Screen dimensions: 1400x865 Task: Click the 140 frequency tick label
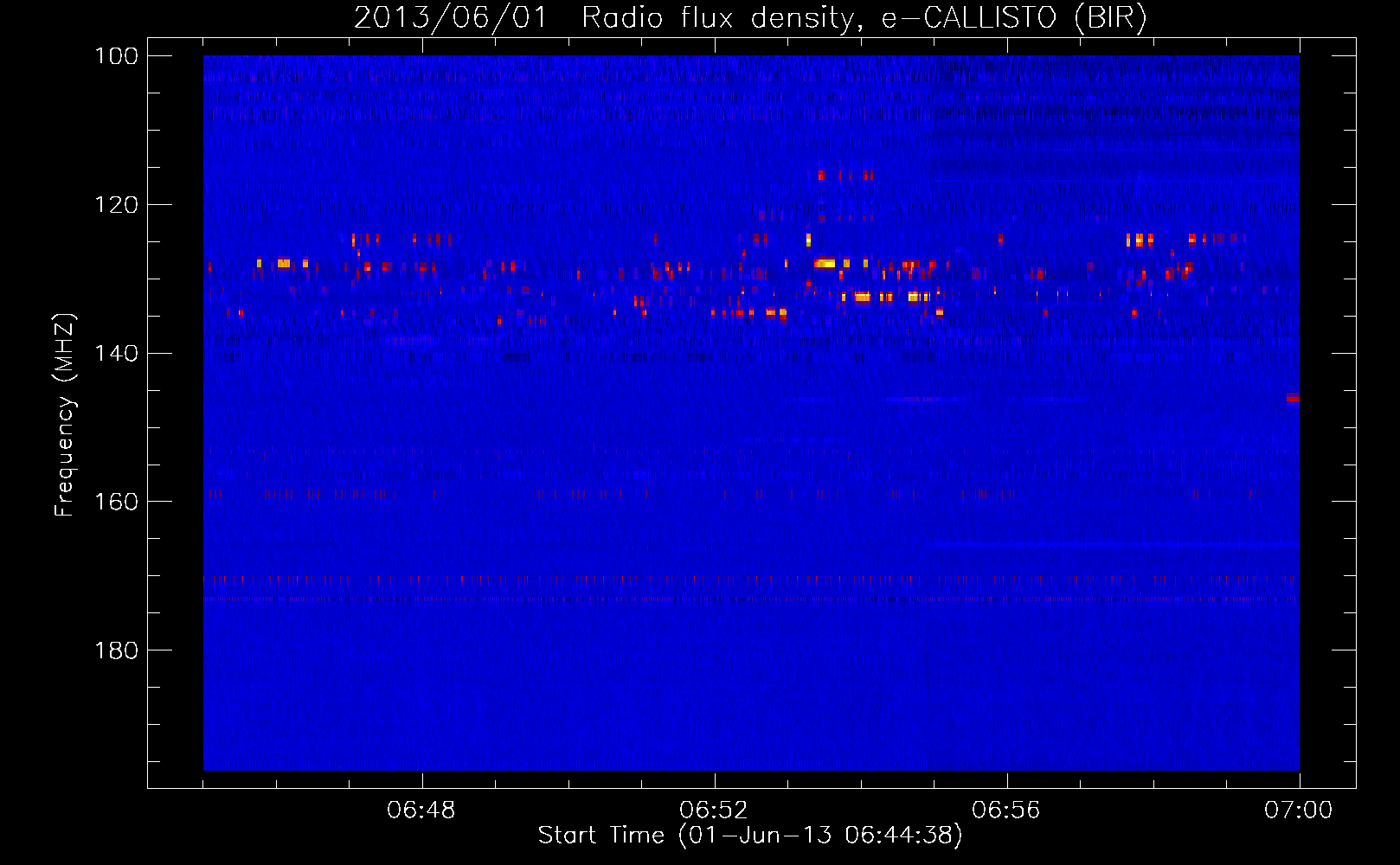pos(116,354)
